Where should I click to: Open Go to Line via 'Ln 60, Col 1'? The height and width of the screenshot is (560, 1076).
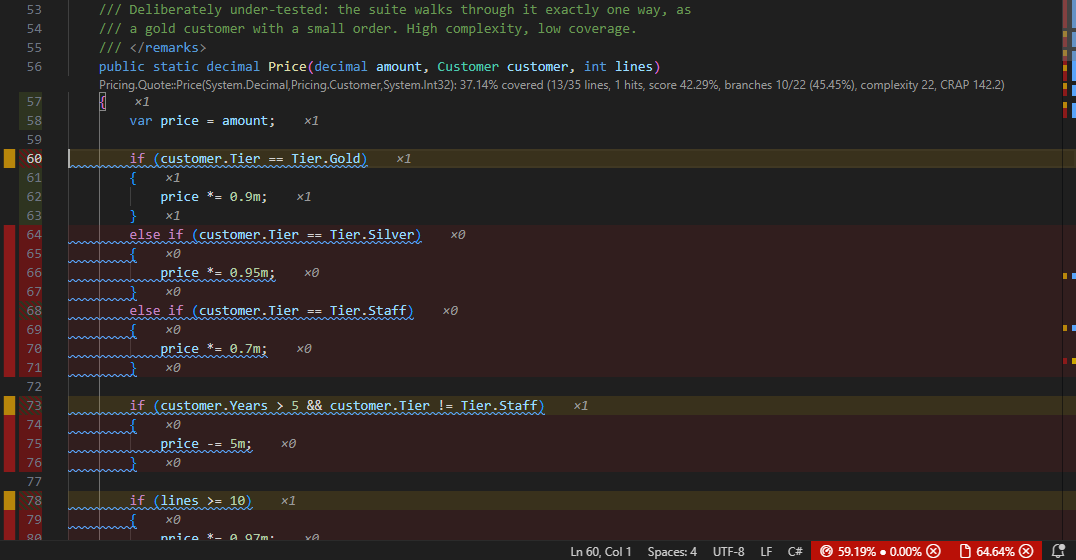(600, 551)
